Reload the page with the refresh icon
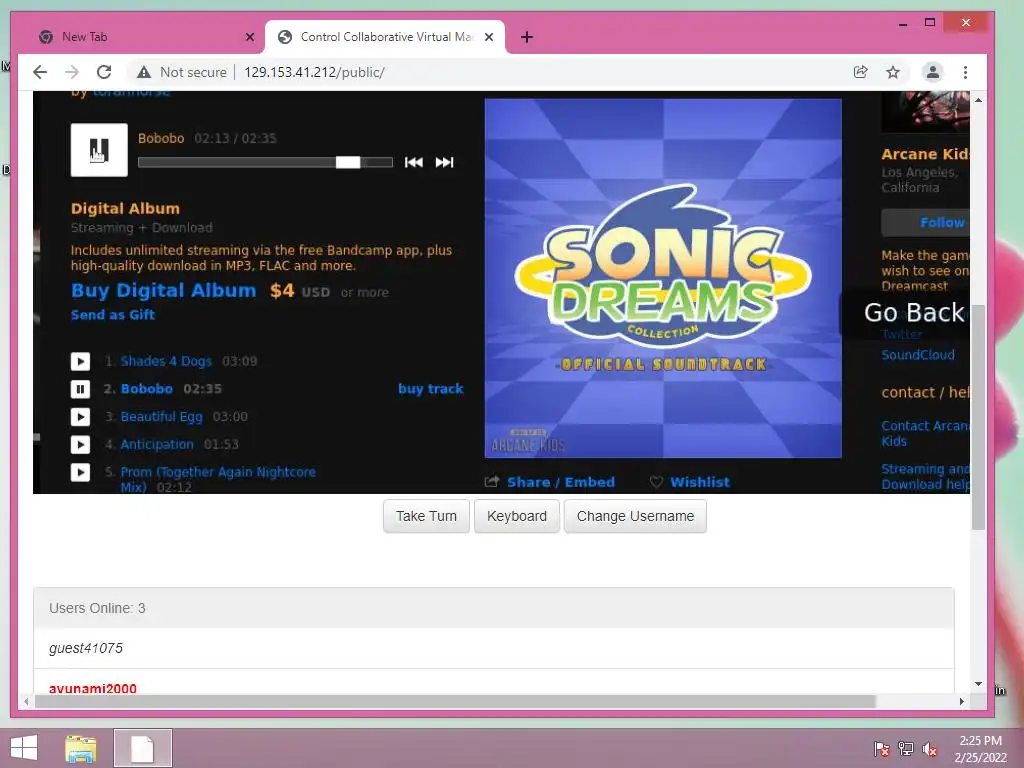1024x768 pixels. pyautogui.click(x=104, y=72)
